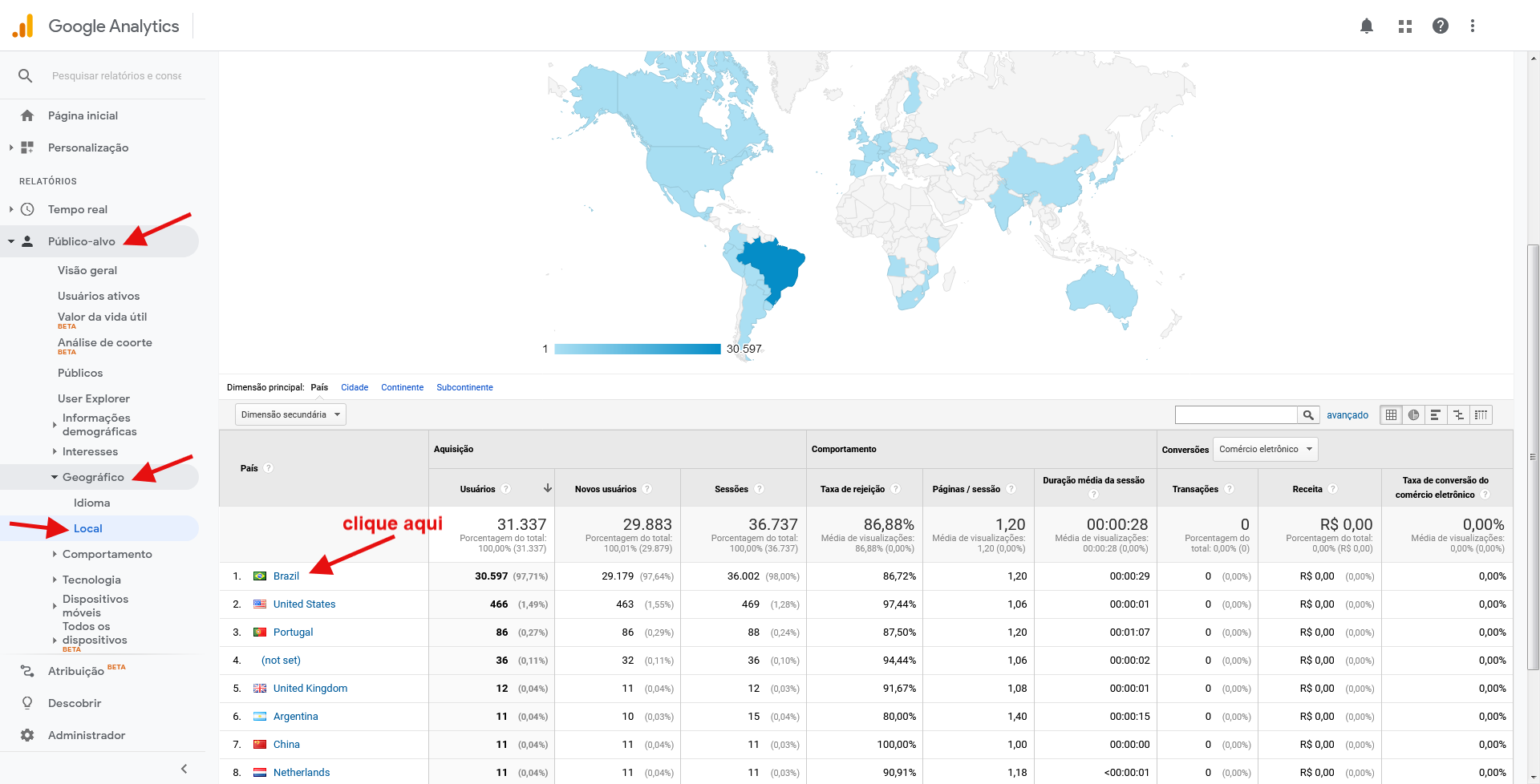Switch to performance bar view icon
This screenshot has height=784, width=1540.
[x=1436, y=414]
